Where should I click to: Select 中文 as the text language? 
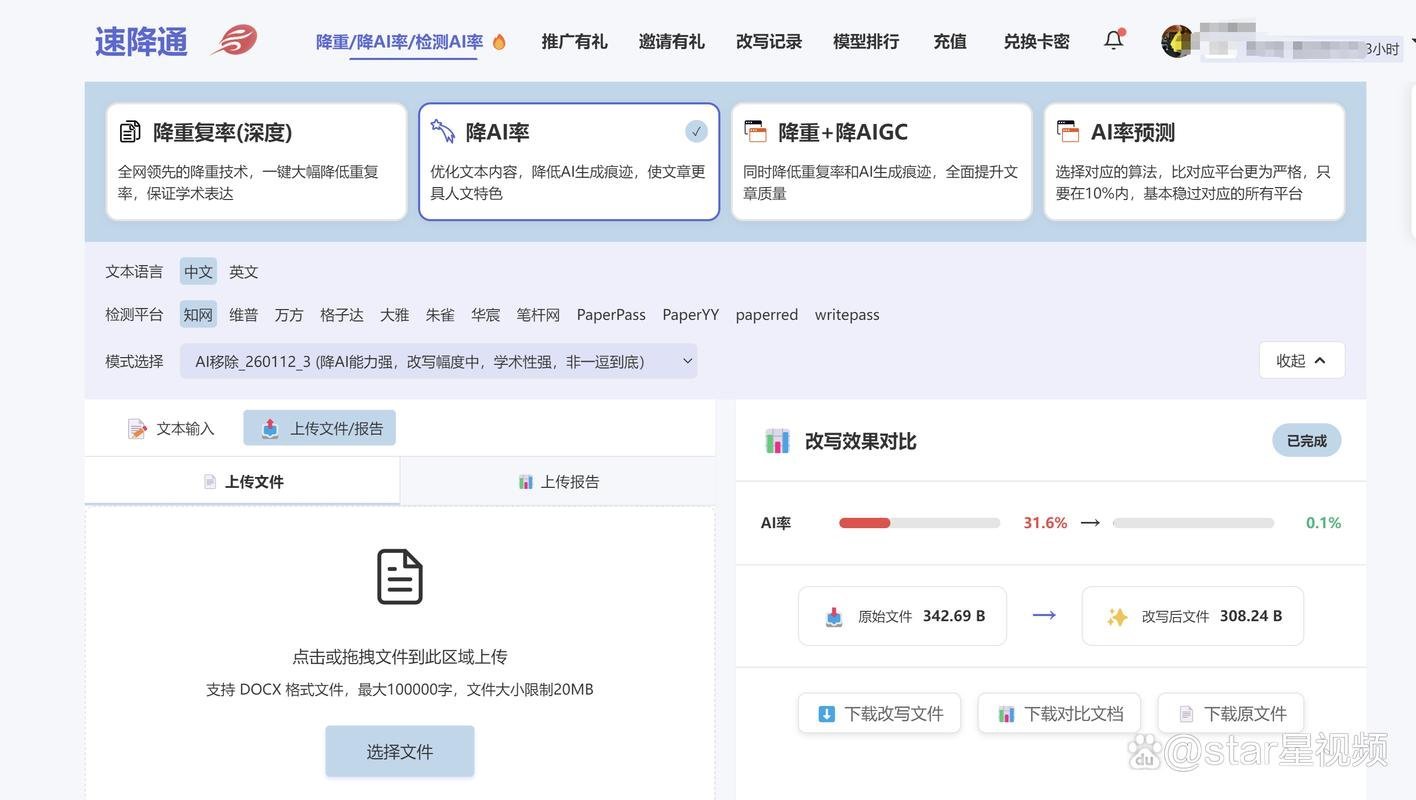click(198, 271)
